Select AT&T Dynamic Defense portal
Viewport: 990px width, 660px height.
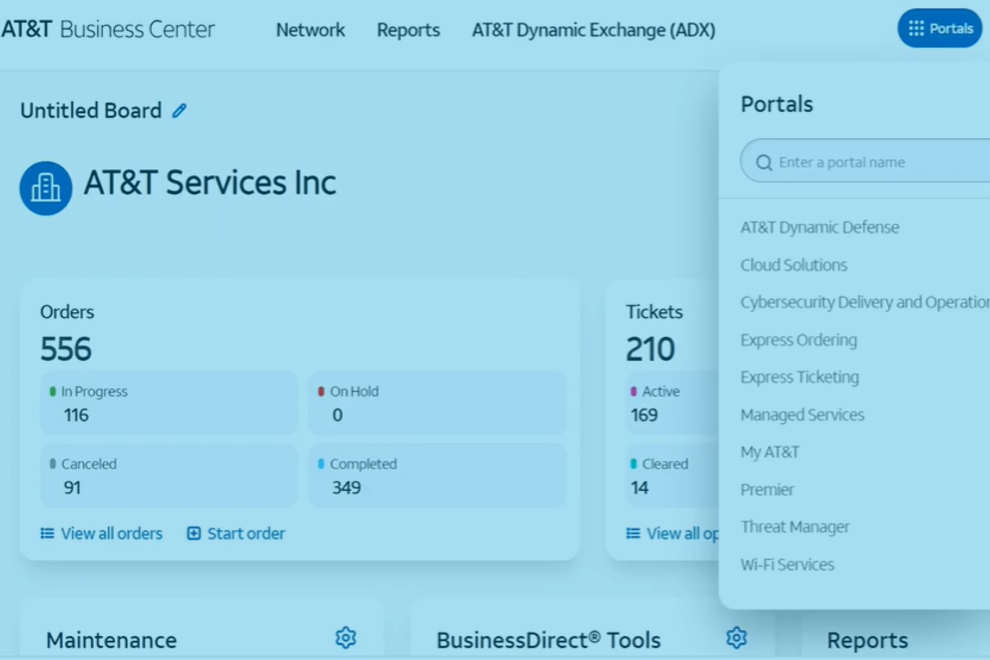(820, 227)
